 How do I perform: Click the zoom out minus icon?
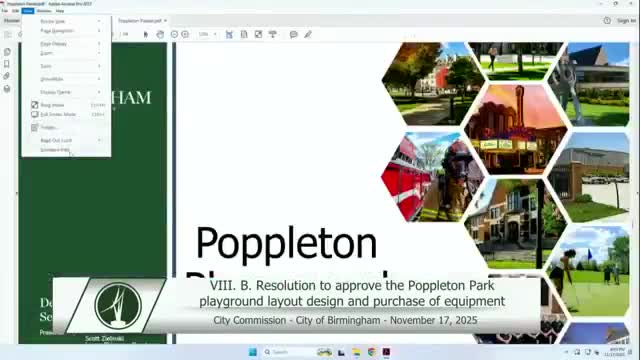[x=174, y=35]
